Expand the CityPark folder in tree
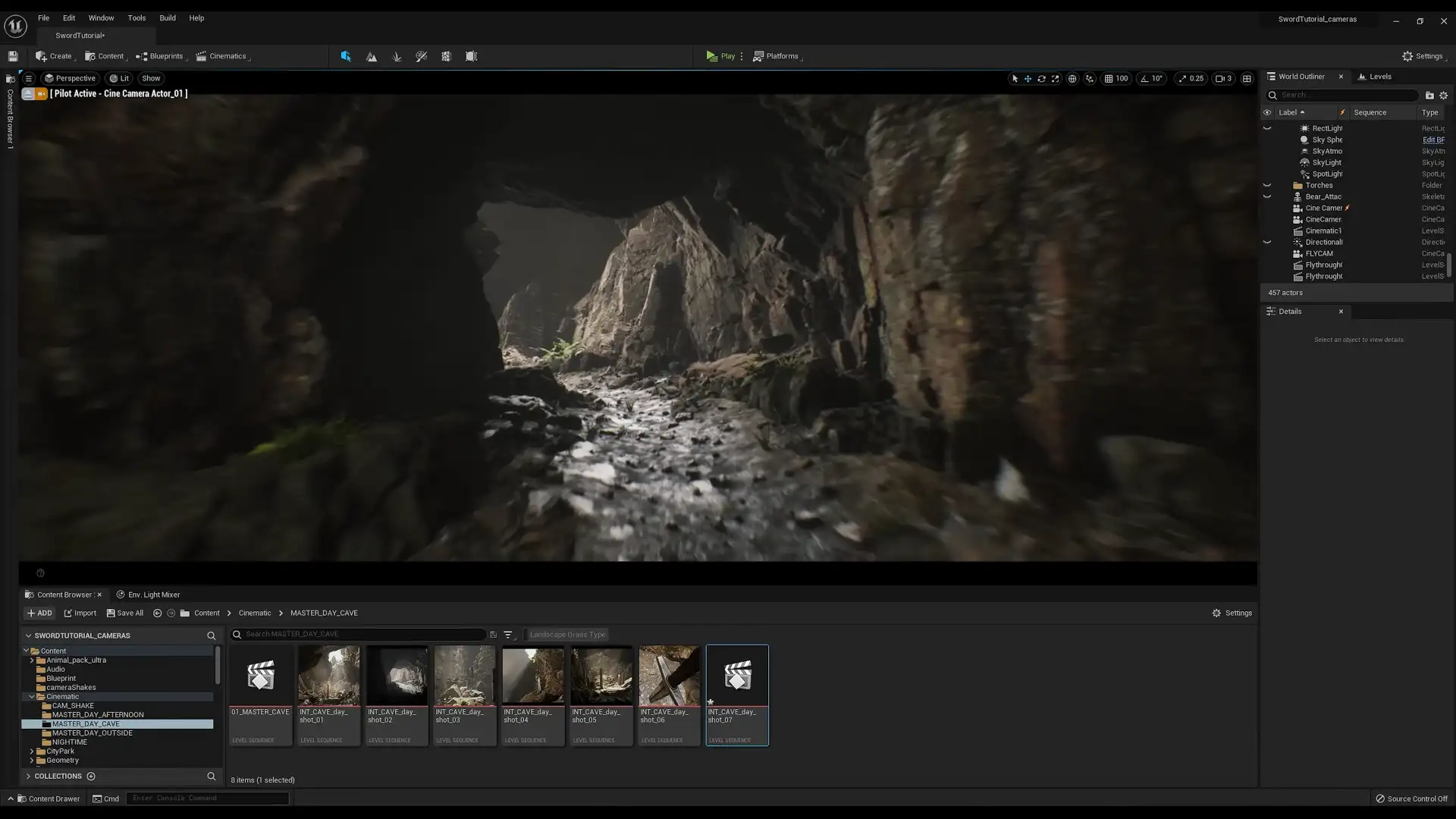Screen dimensions: 1456x819 [x=32, y=752]
